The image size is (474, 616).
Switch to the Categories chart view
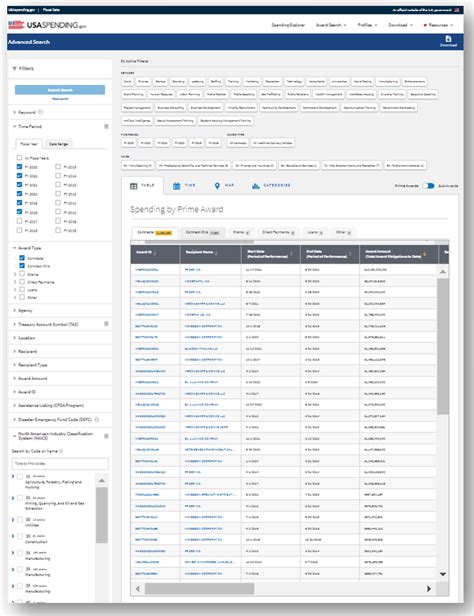coord(256,186)
